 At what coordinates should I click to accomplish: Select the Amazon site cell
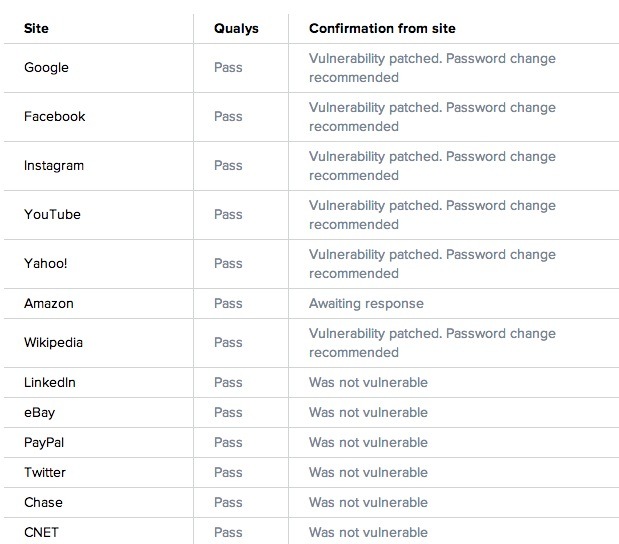pyautogui.click(x=49, y=303)
